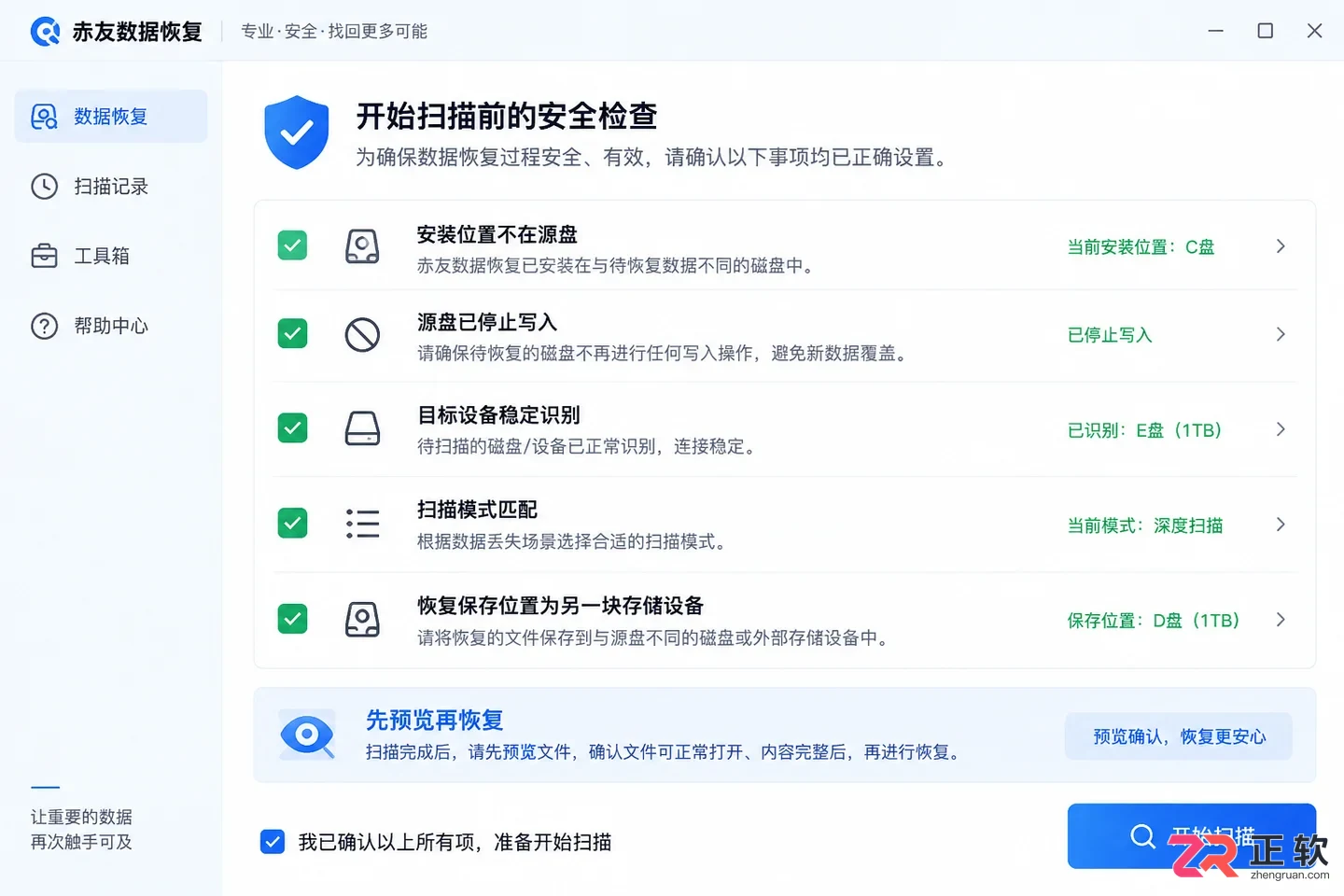This screenshot has height=896, width=1344.
Task: Click the drive icon beside 目标设备稳定识别
Action: [x=362, y=428]
